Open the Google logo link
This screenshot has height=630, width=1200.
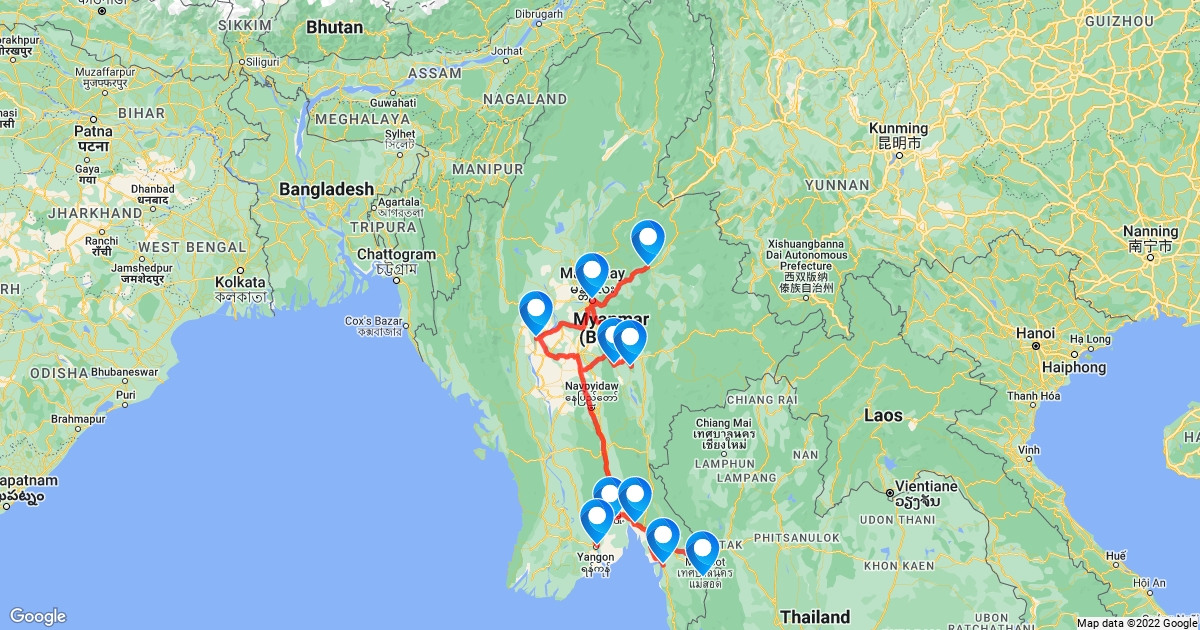pyautogui.click(x=38, y=616)
